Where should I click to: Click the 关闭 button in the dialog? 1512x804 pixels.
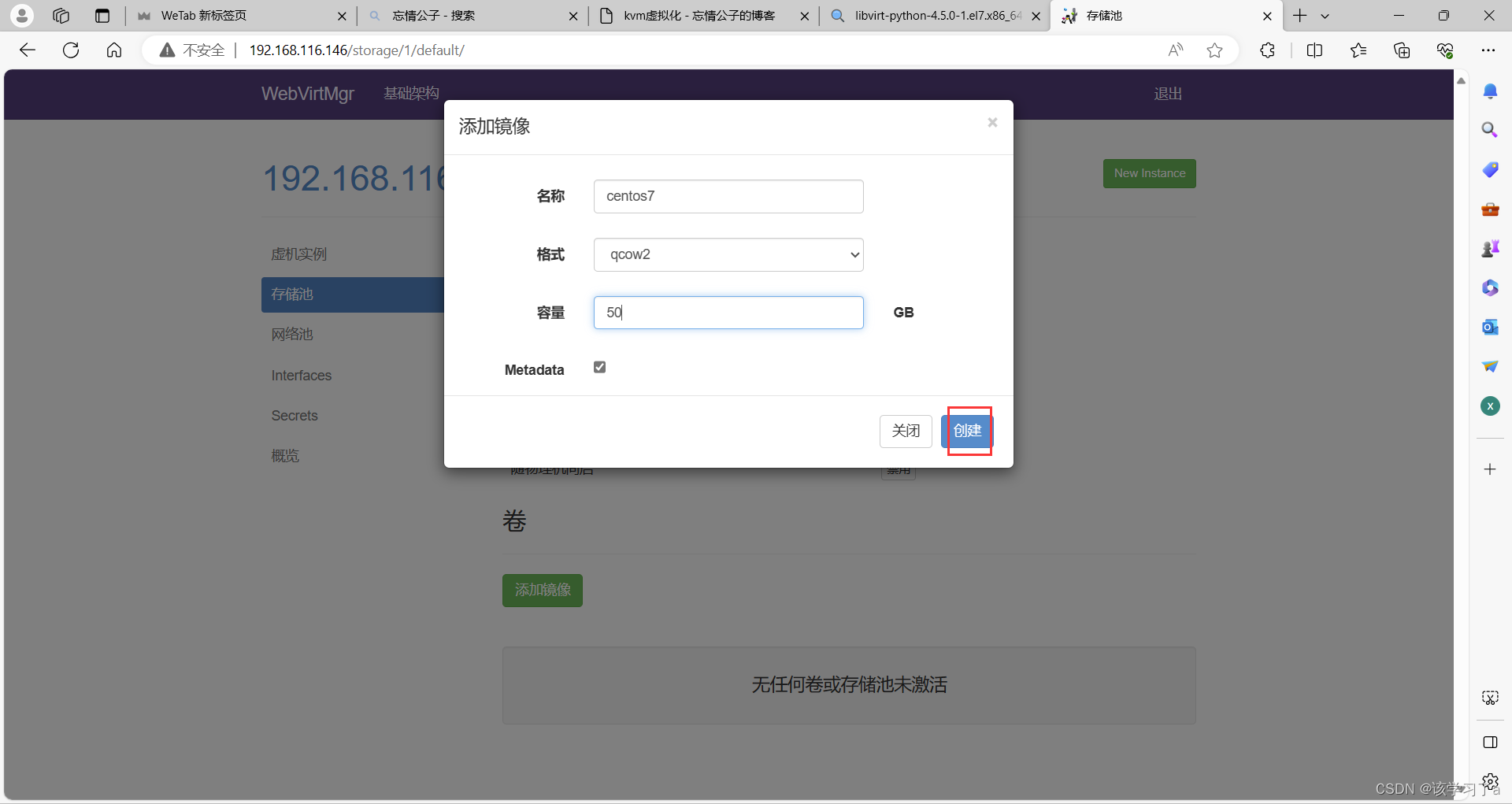click(906, 431)
